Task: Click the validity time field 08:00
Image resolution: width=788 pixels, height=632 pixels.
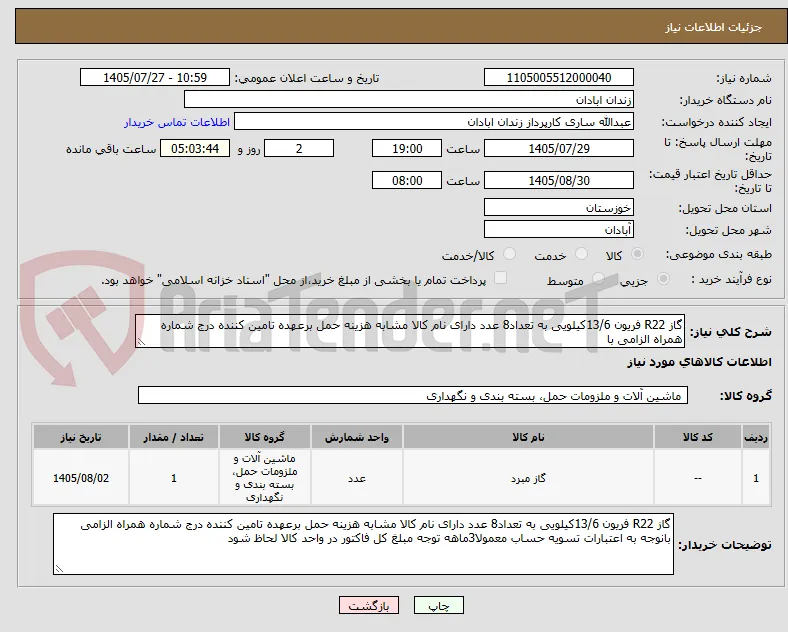Action: coord(407,180)
